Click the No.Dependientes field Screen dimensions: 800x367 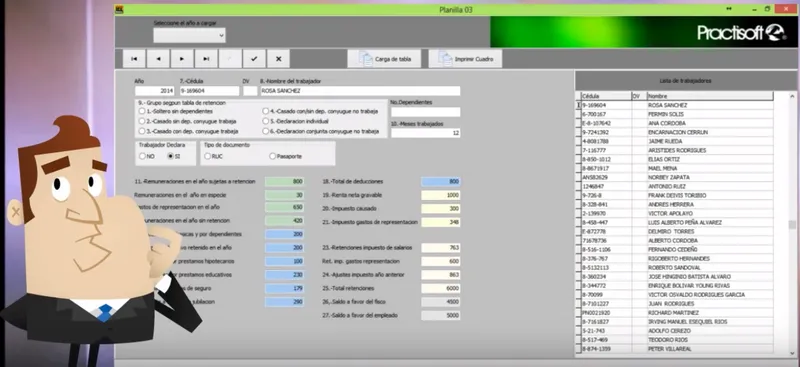pos(426,112)
